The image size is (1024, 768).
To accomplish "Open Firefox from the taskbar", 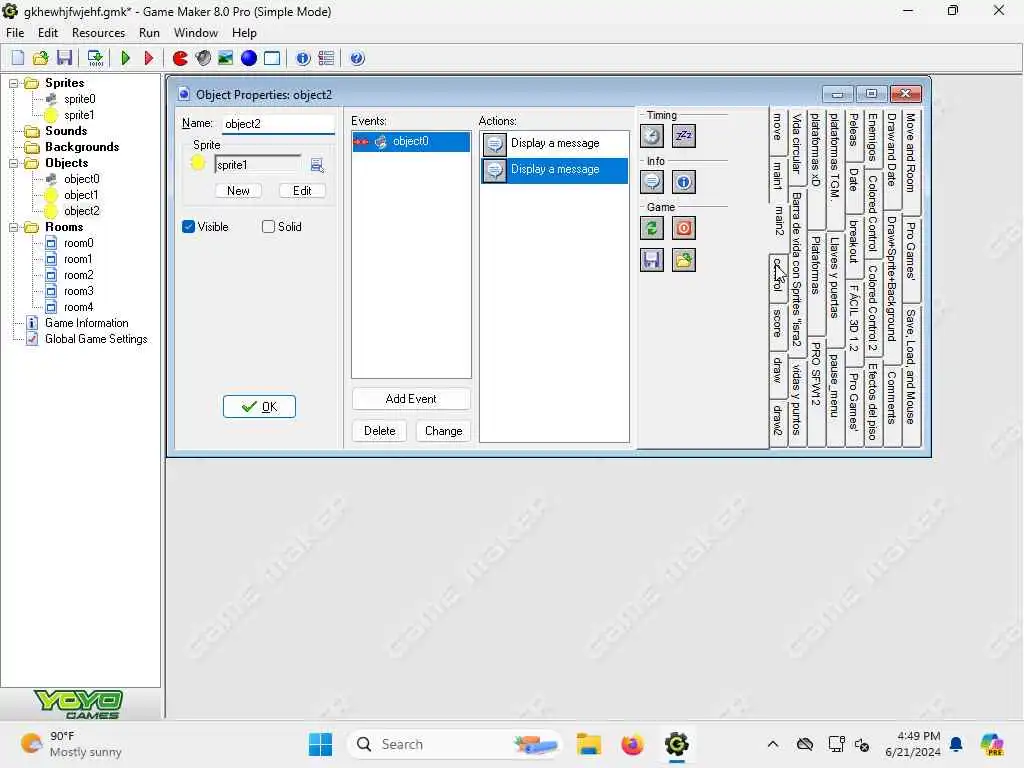I will click(x=632, y=744).
